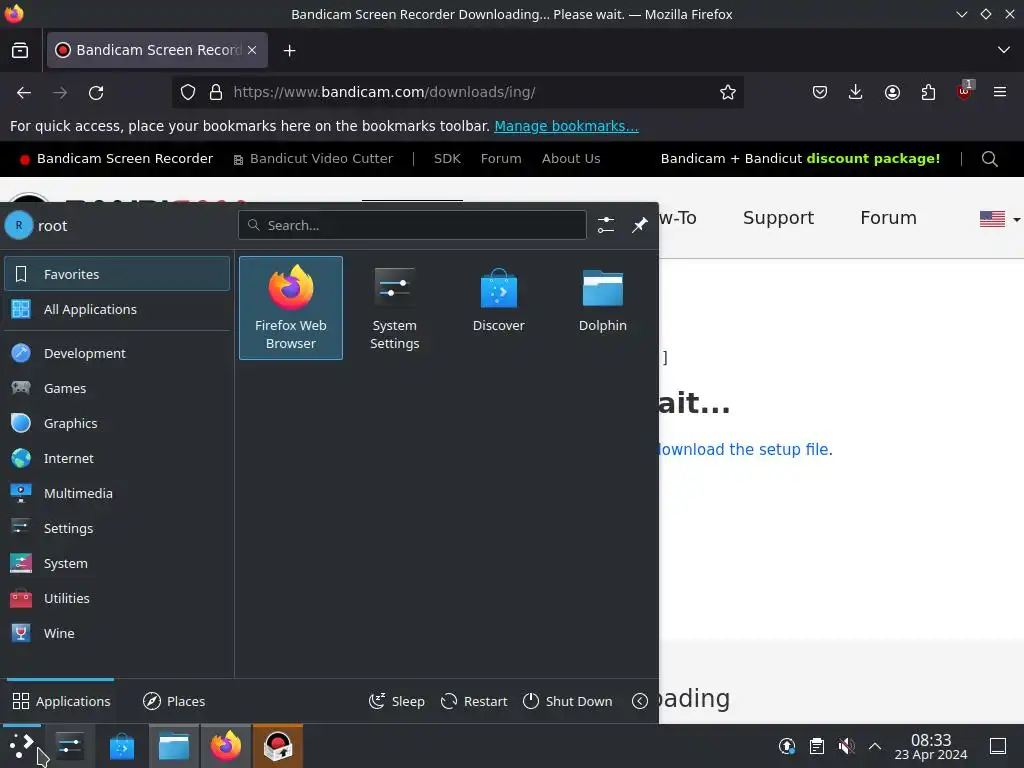
Task: Switch to the Places tab
Action: tap(174, 701)
